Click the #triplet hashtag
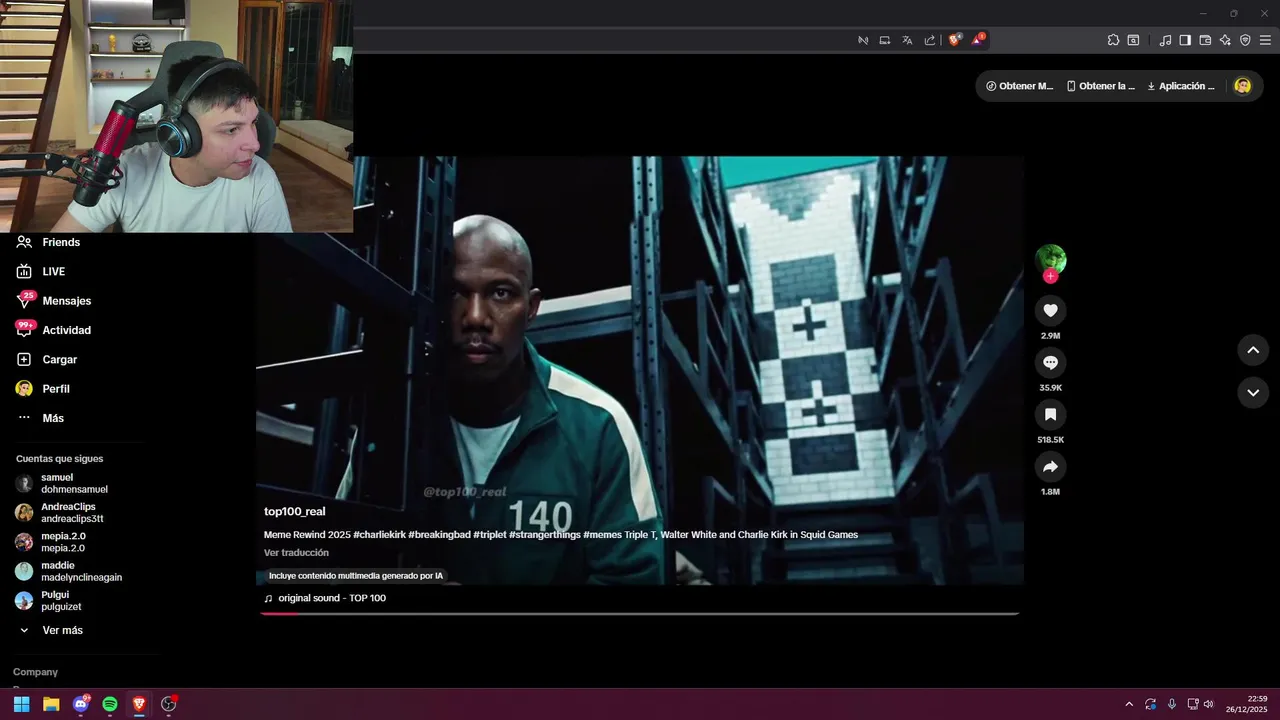1280x720 pixels. click(x=490, y=535)
